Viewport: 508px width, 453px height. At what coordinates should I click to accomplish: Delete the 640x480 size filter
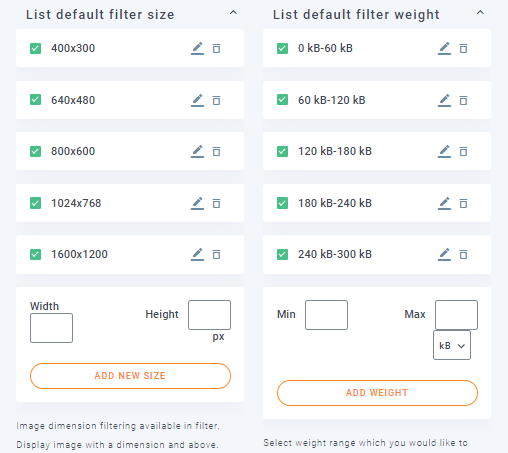coord(217,100)
